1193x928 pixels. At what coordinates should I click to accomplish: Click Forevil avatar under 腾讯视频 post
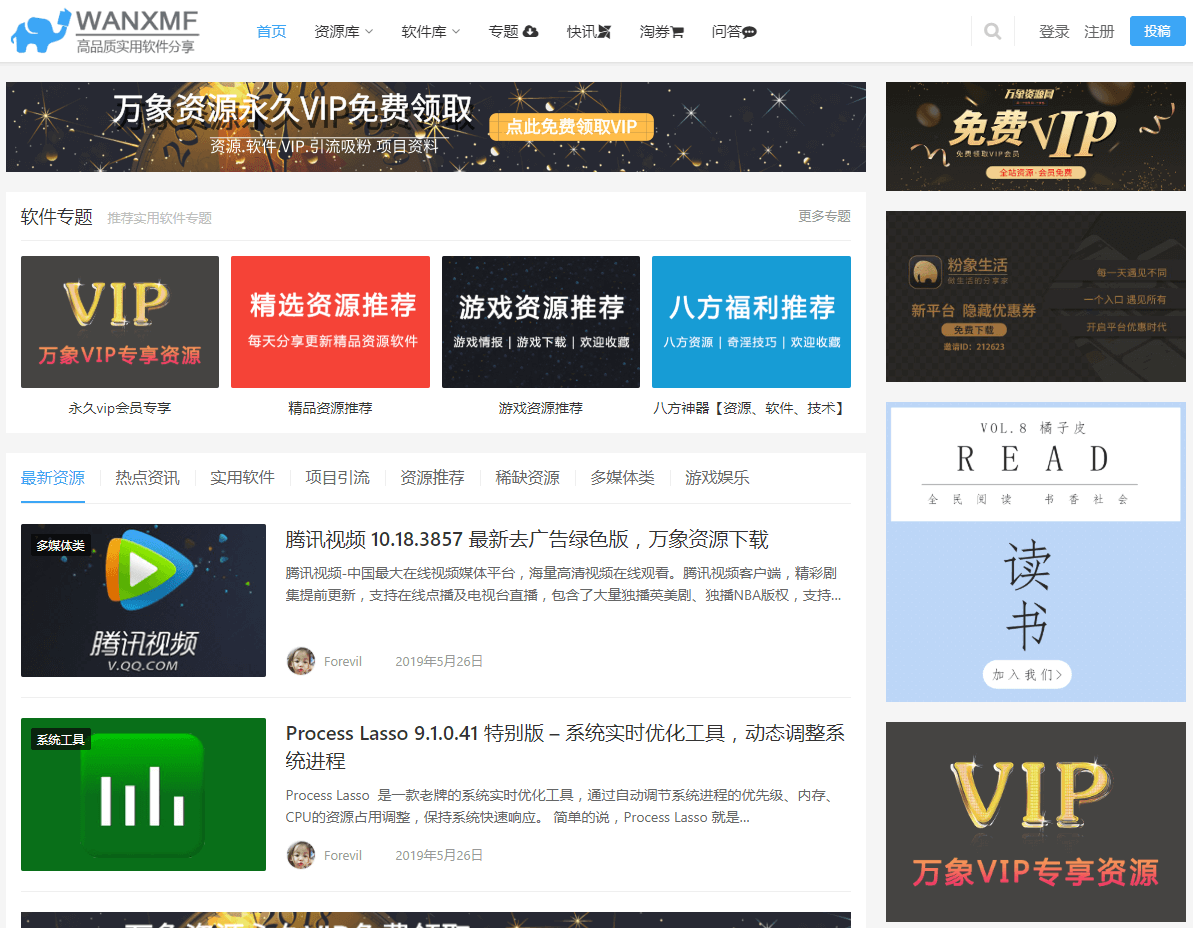301,661
